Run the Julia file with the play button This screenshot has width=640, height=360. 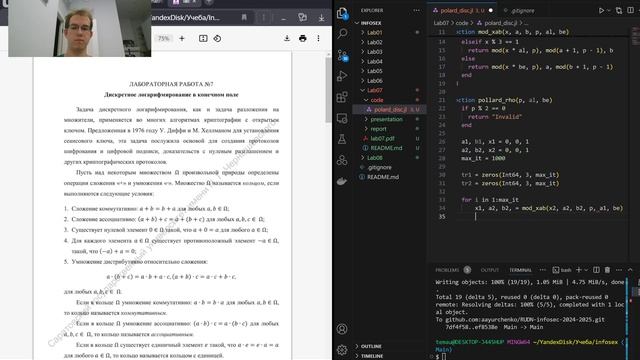click(601, 11)
